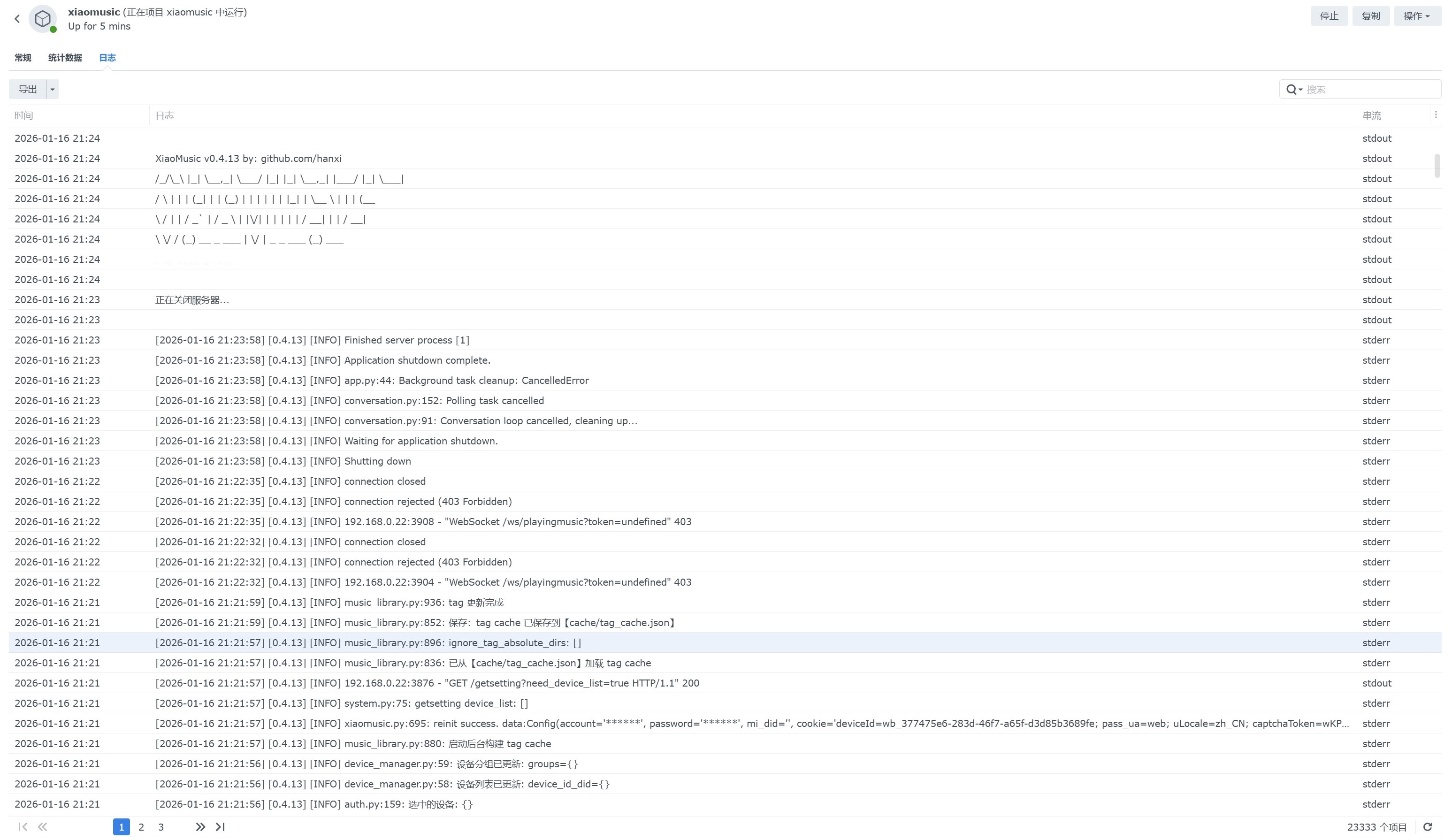Focus the 搜索 log search field
Image resolution: width=1452 pixels, height=840 pixels.
tap(1370, 89)
